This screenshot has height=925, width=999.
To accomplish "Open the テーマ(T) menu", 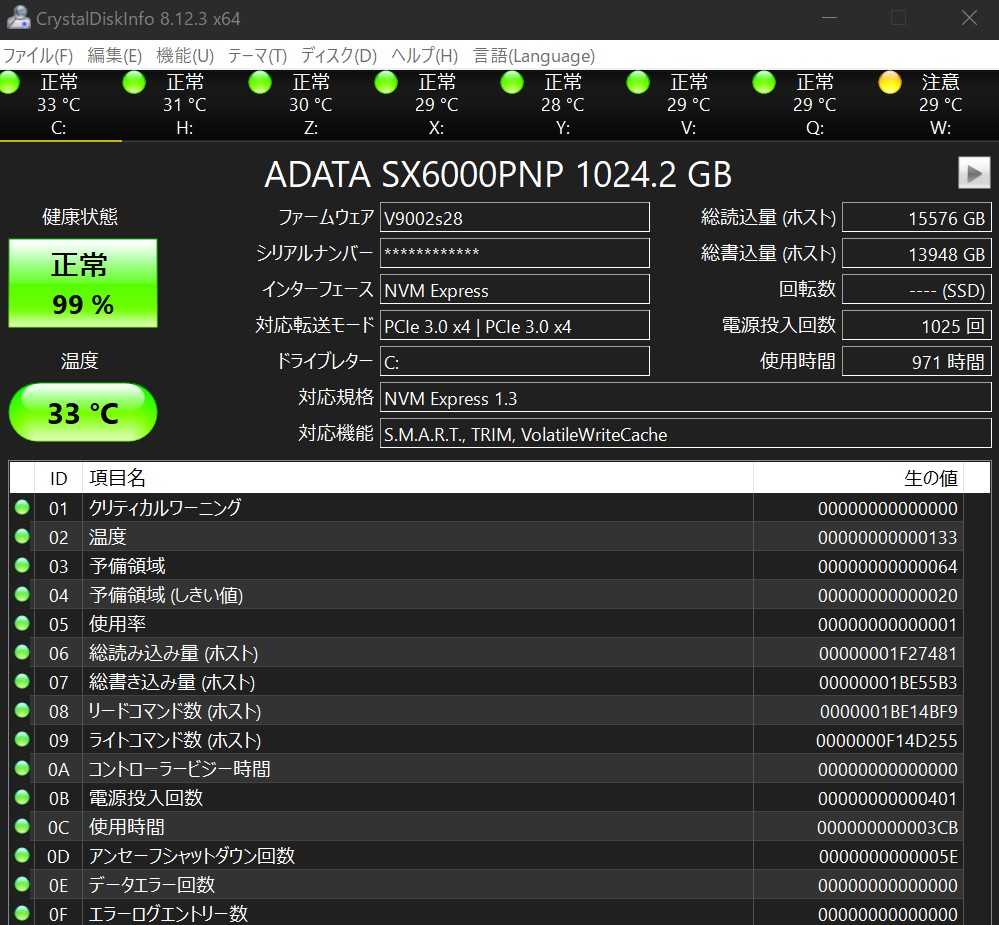I will (257, 56).
